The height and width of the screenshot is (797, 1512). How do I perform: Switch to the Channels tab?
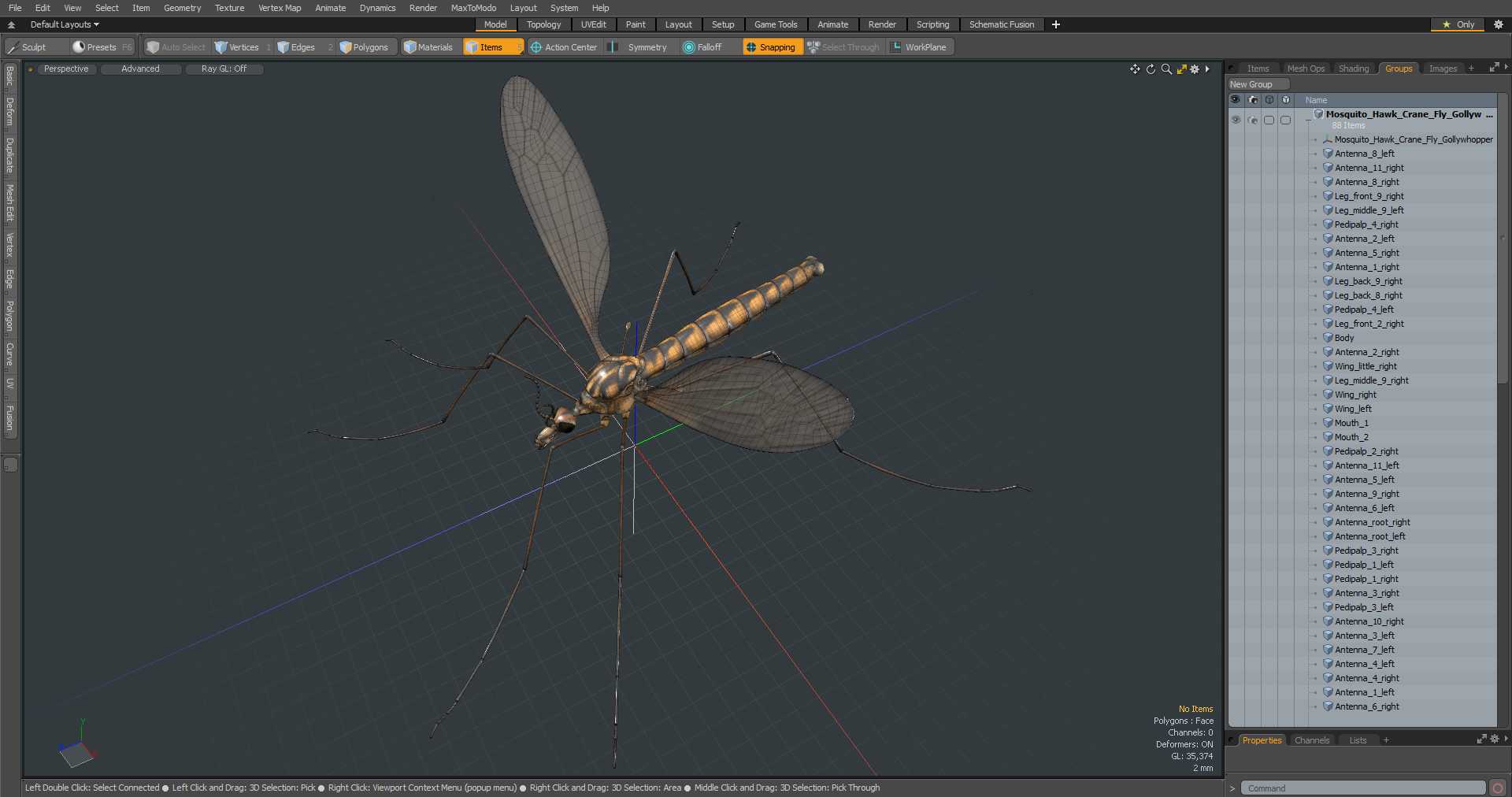pyautogui.click(x=1312, y=740)
